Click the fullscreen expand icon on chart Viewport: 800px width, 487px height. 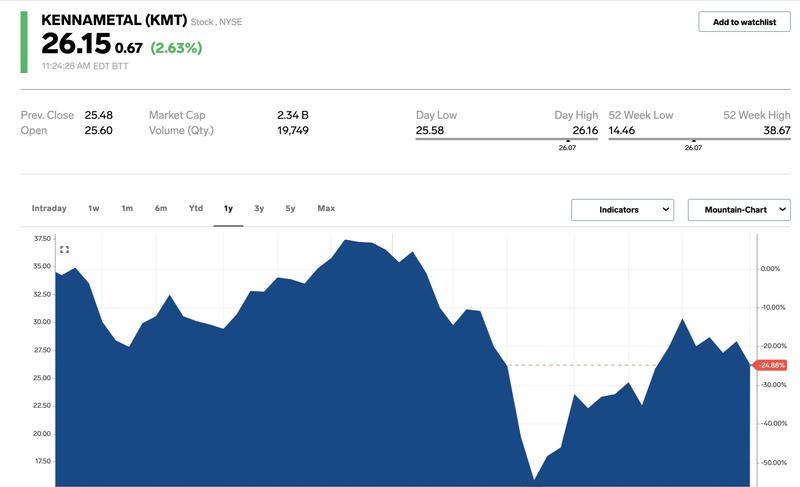pyautogui.click(x=64, y=249)
